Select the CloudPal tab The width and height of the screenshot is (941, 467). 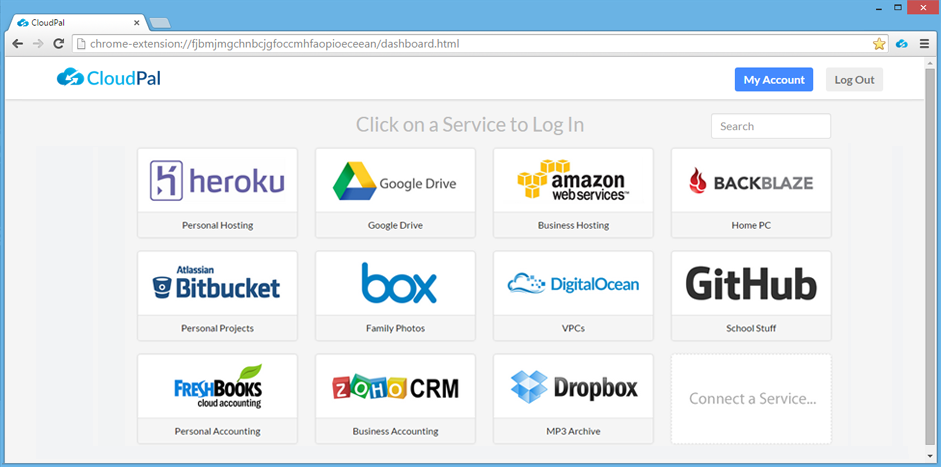(77, 23)
